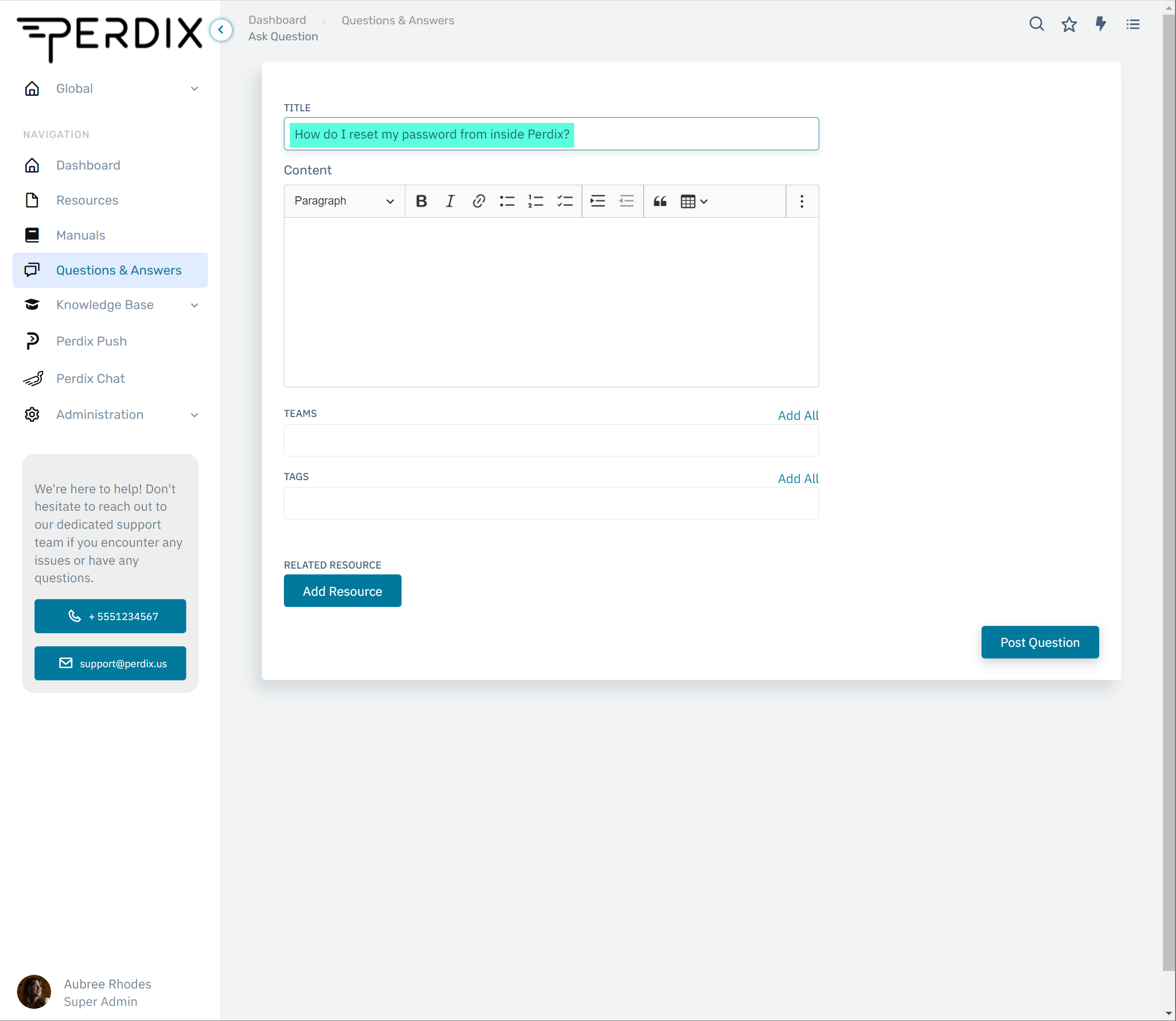
Task: Show more editor toolbar options
Action: (802, 201)
